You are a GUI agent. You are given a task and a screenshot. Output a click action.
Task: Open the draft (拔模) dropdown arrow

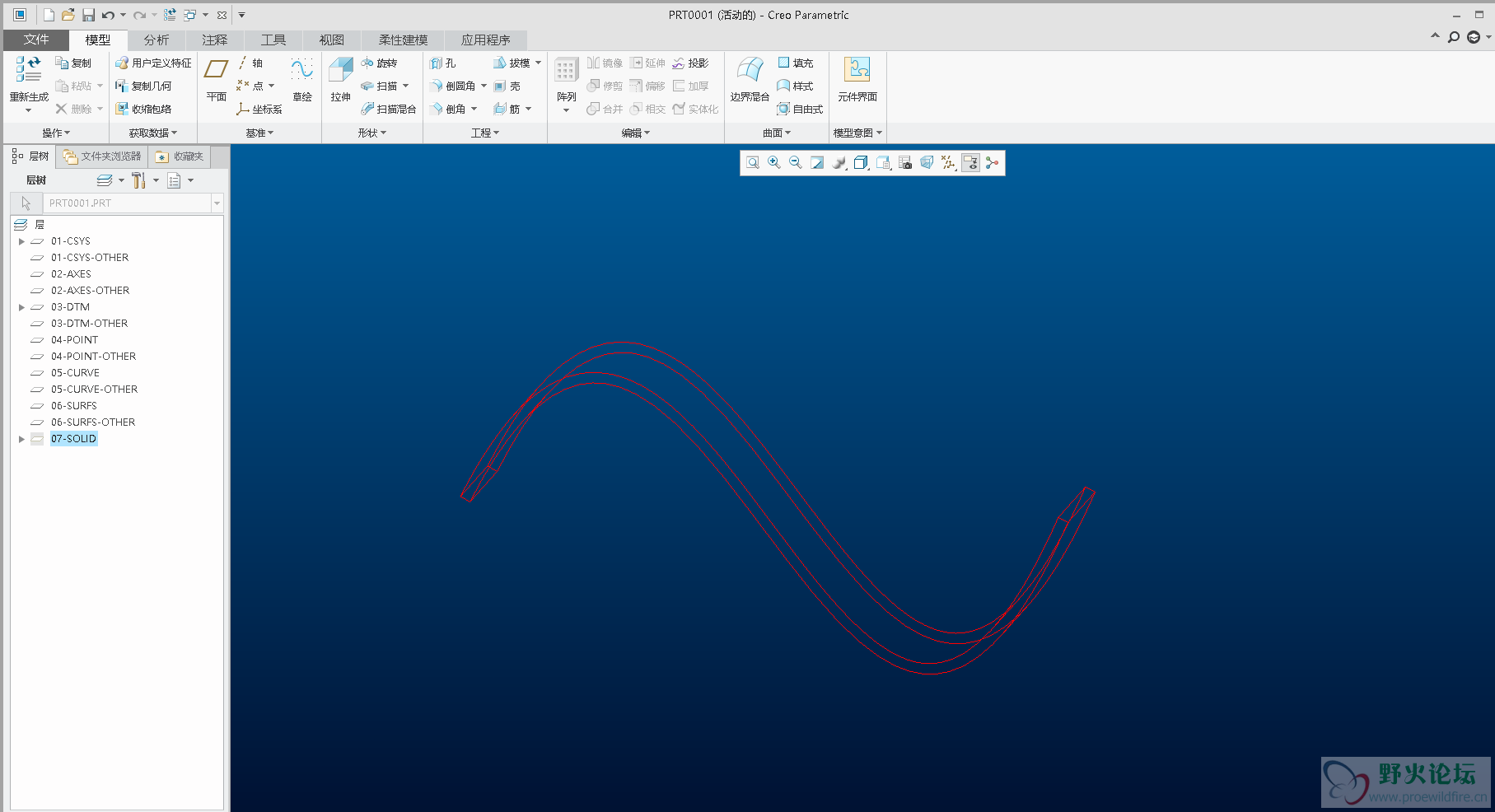[539, 63]
